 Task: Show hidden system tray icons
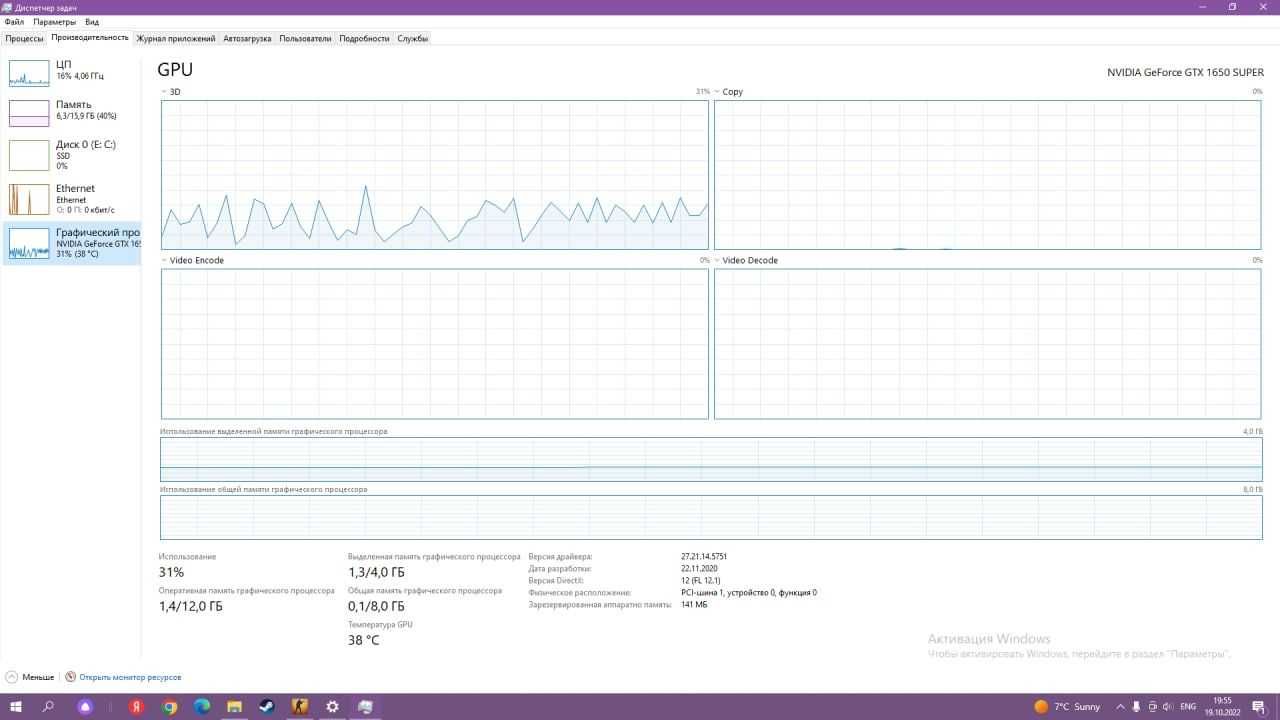[1120, 706]
